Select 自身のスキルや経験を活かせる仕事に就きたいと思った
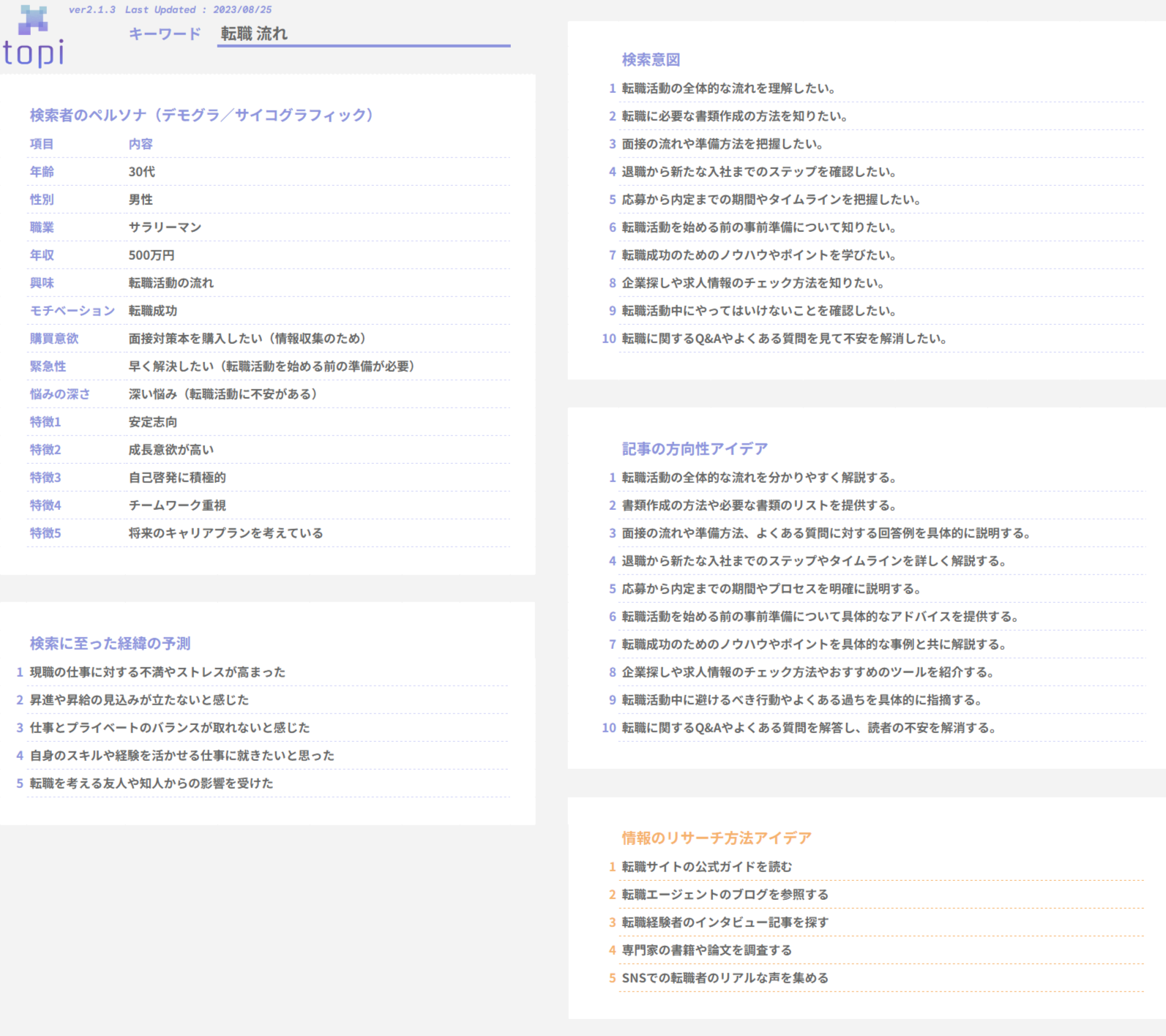1166x1036 pixels. pos(182,756)
